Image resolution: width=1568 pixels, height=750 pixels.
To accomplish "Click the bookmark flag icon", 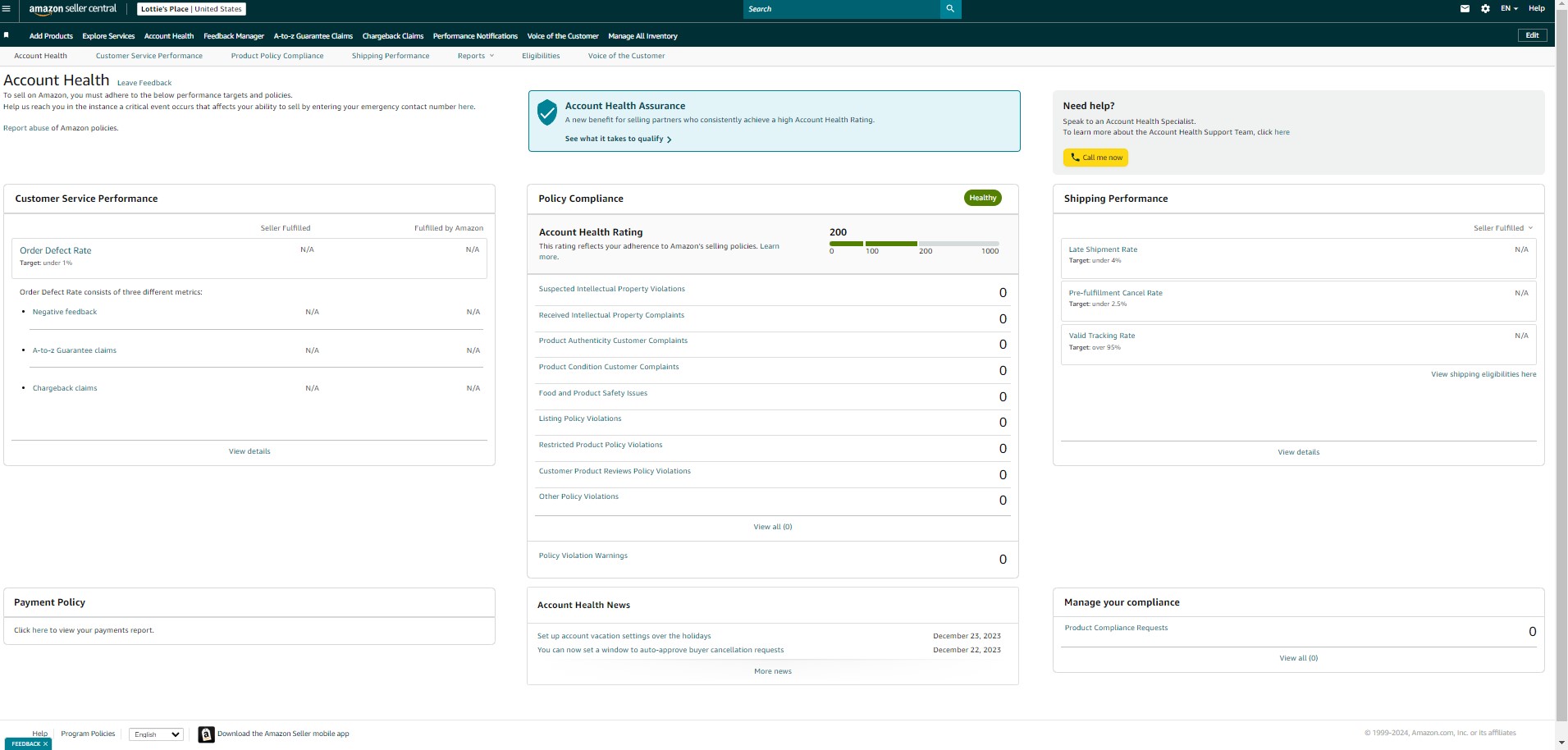I will (7, 35).
